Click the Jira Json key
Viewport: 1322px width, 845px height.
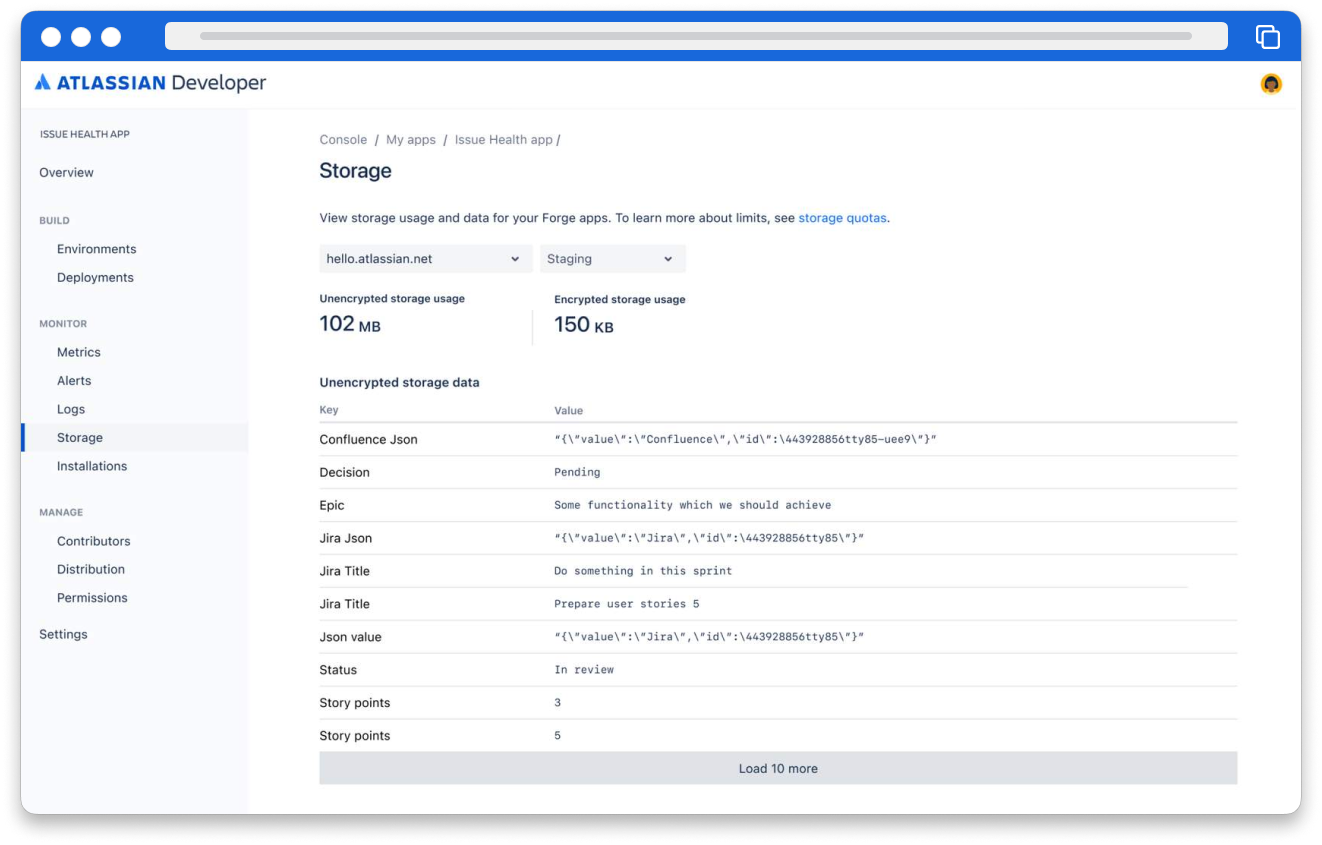(346, 538)
